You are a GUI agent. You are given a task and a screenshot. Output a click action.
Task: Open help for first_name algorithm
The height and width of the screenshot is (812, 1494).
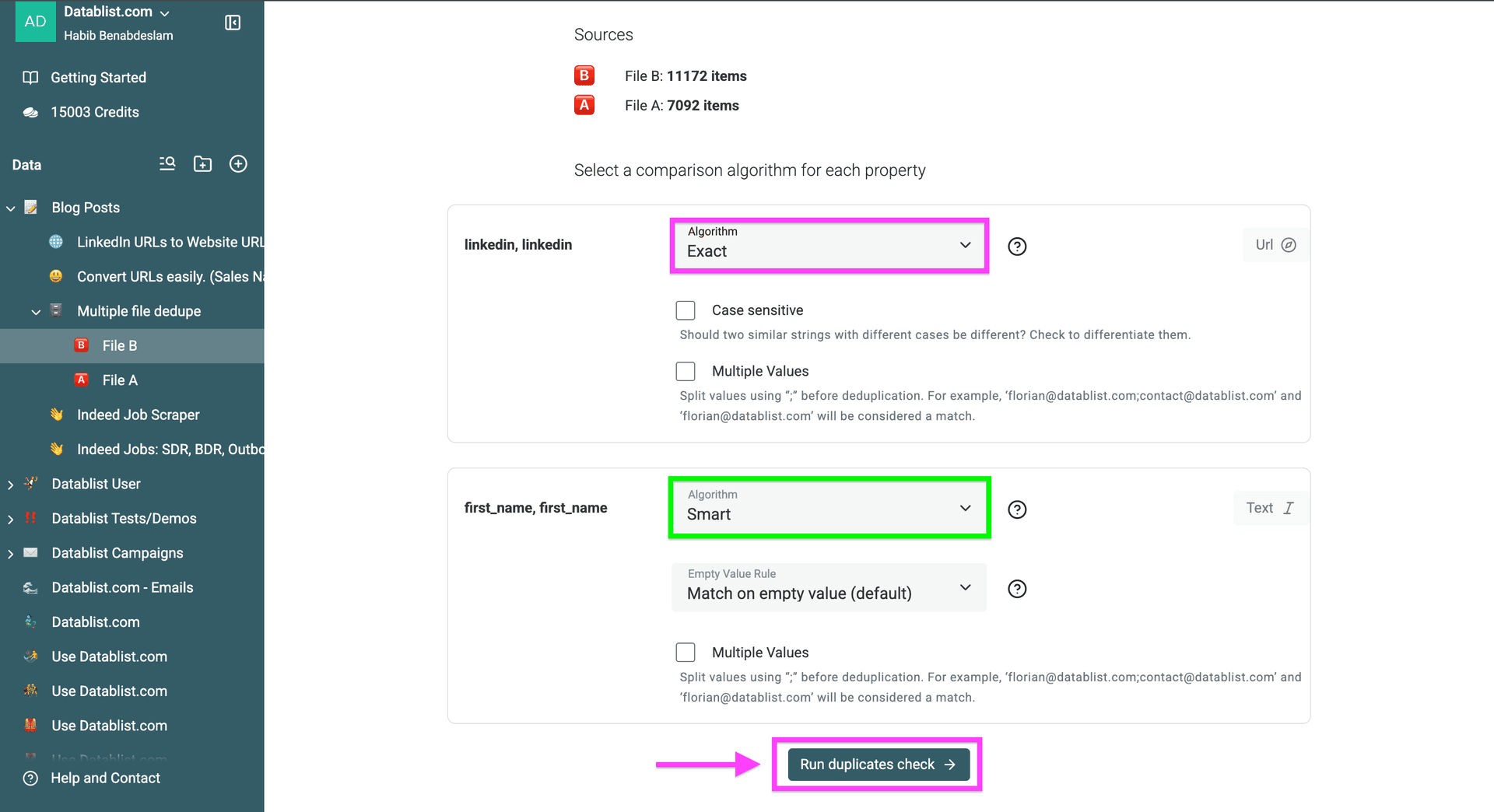click(x=1017, y=509)
